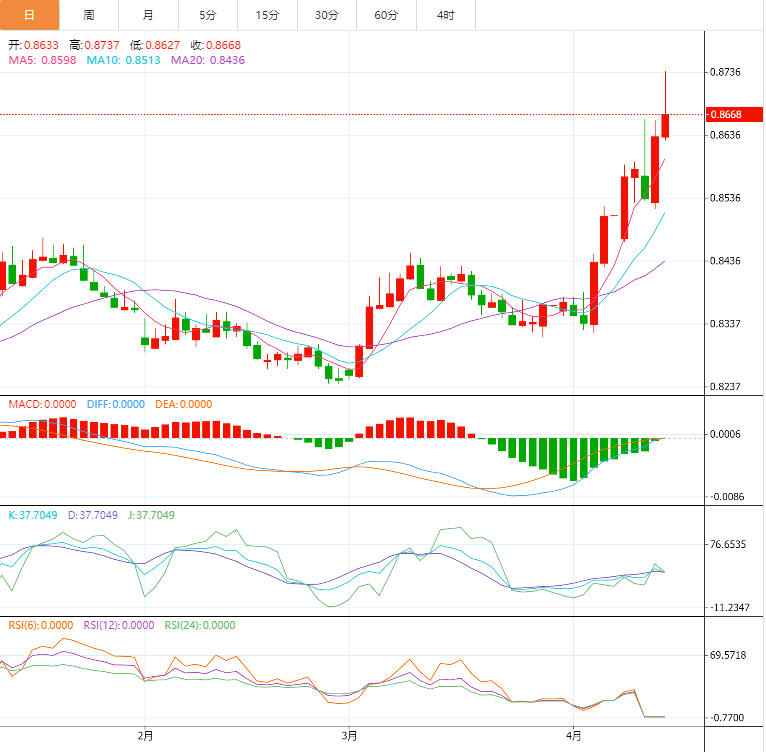The height and width of the screenshot is (752, 766).
Task: Select the 日 daily chart tab
Action: pos(29,15)
